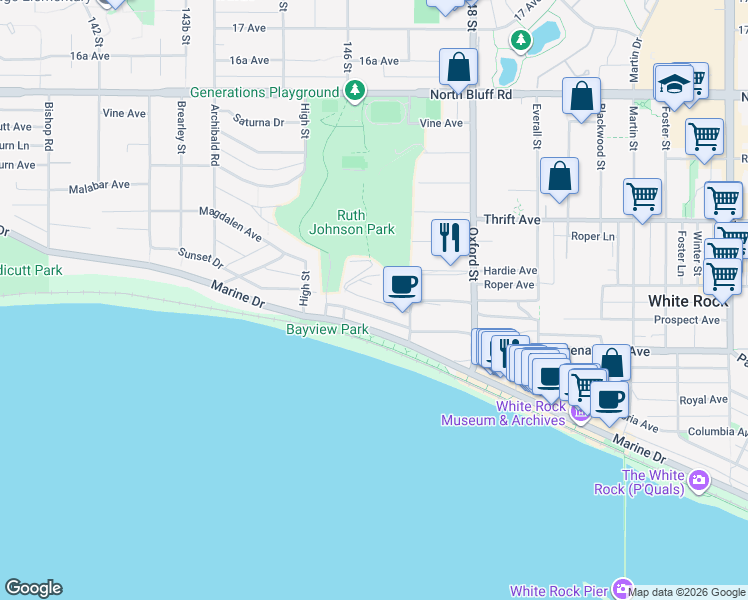This screenshot has height=600, width=748.
Task: Open the graduation cap school marker
Action: tap(673, 84)
